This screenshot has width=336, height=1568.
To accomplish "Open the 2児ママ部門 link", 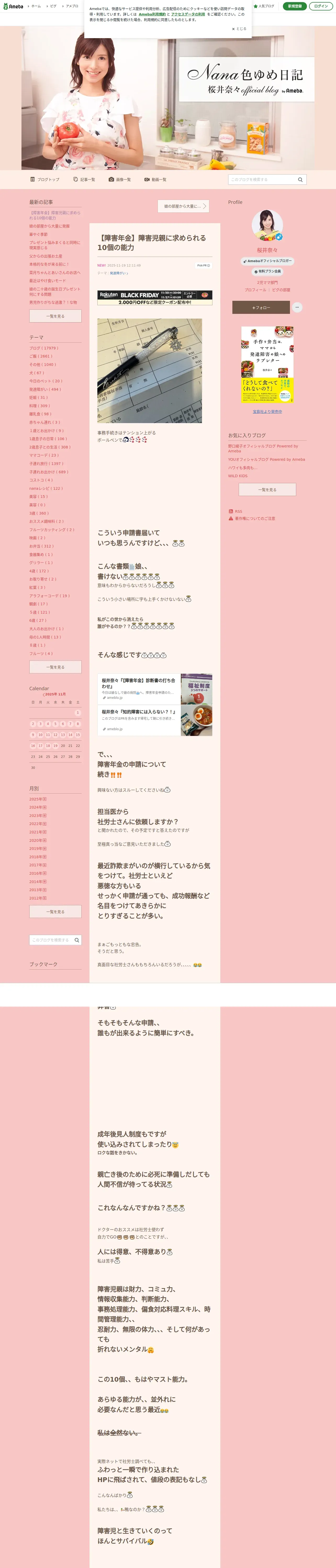I will coord(267,283).
